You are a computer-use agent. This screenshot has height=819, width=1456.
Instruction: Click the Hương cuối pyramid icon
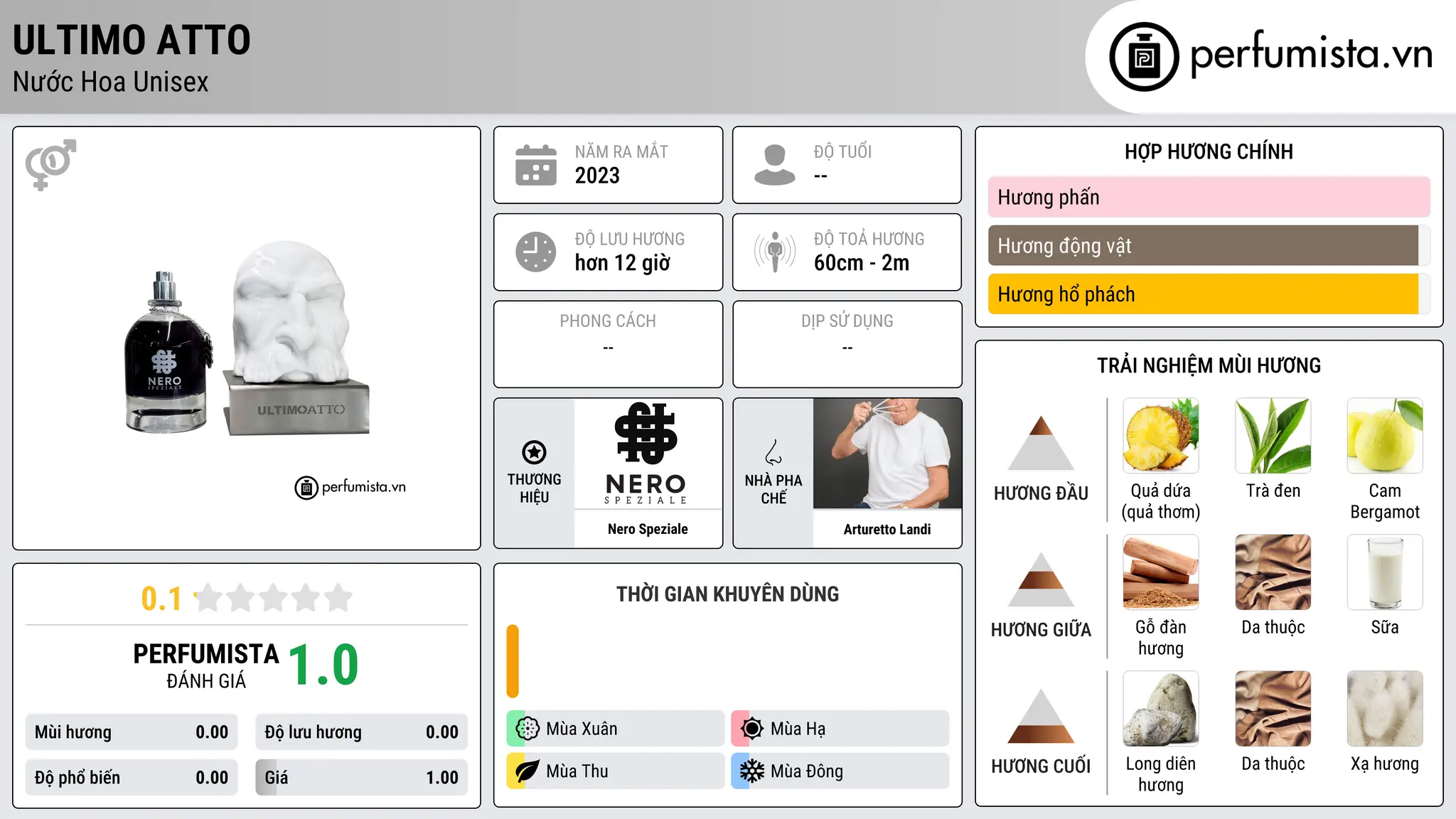(x=1042, y=716)
